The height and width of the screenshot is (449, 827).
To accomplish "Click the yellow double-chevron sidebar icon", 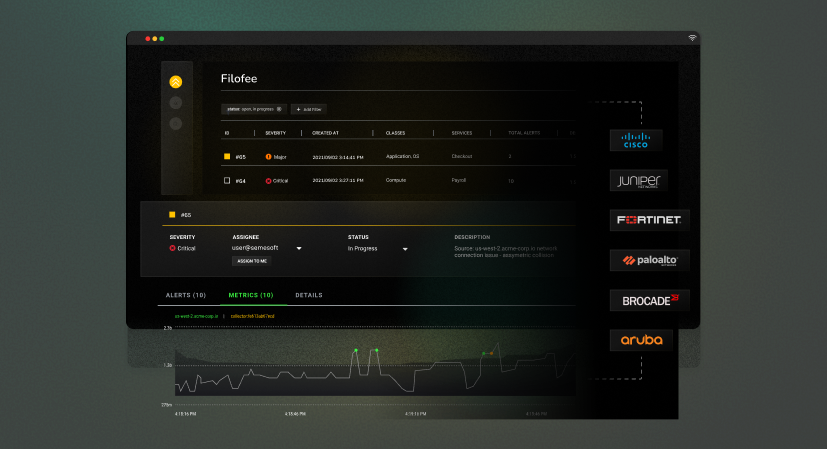I will click(x=176, y=82).
